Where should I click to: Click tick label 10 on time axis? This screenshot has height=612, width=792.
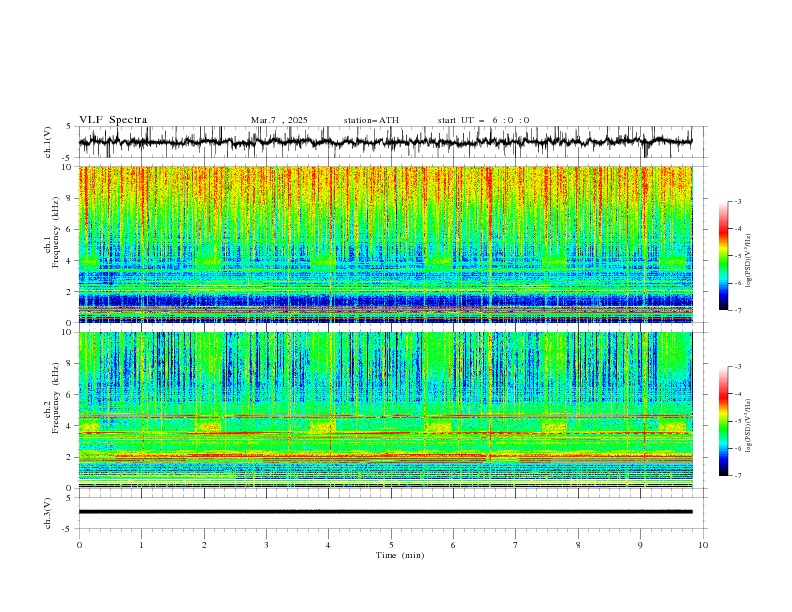(703, 545)
